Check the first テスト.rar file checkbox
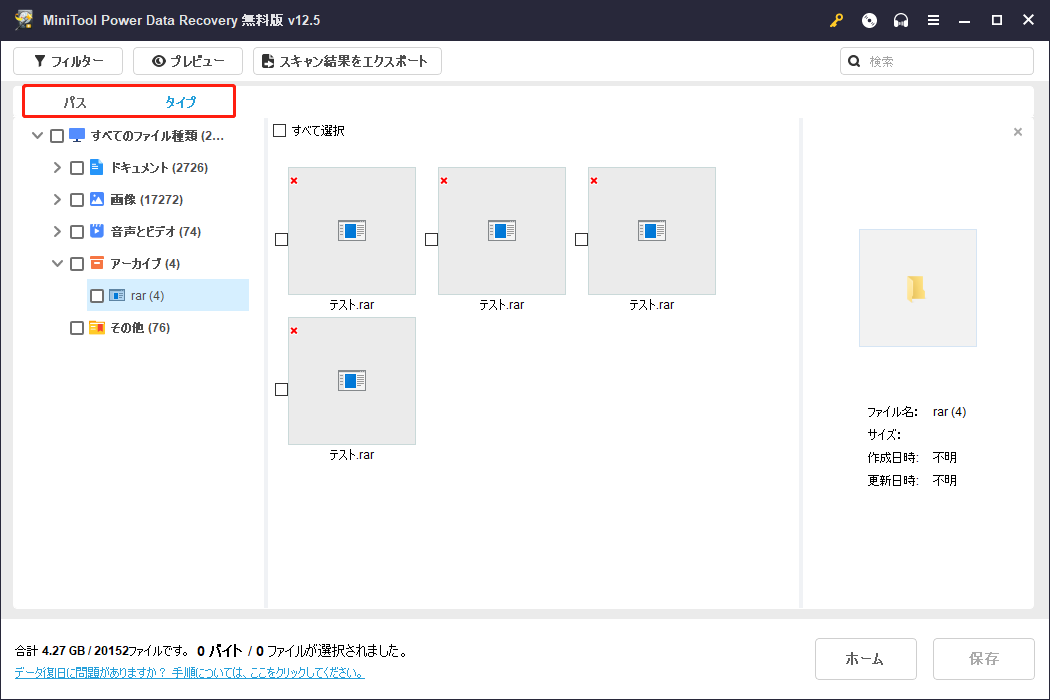Viewport: 1050px width, 700px height. click(281, 239)
